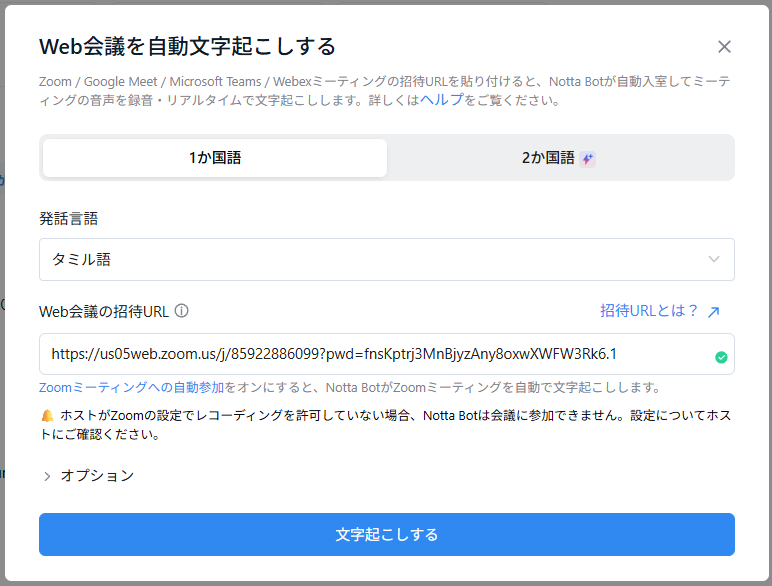Click the diagonal arrow icon after 招待URLとは？
772x586 pixels.
[x=714, y=312]
